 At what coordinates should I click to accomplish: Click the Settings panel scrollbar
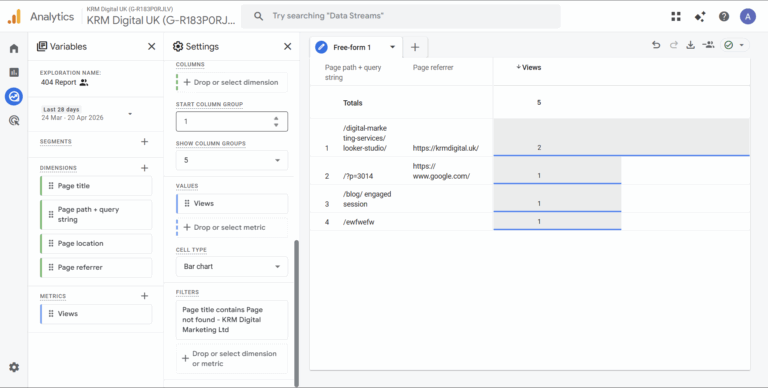tap(296, 314)
